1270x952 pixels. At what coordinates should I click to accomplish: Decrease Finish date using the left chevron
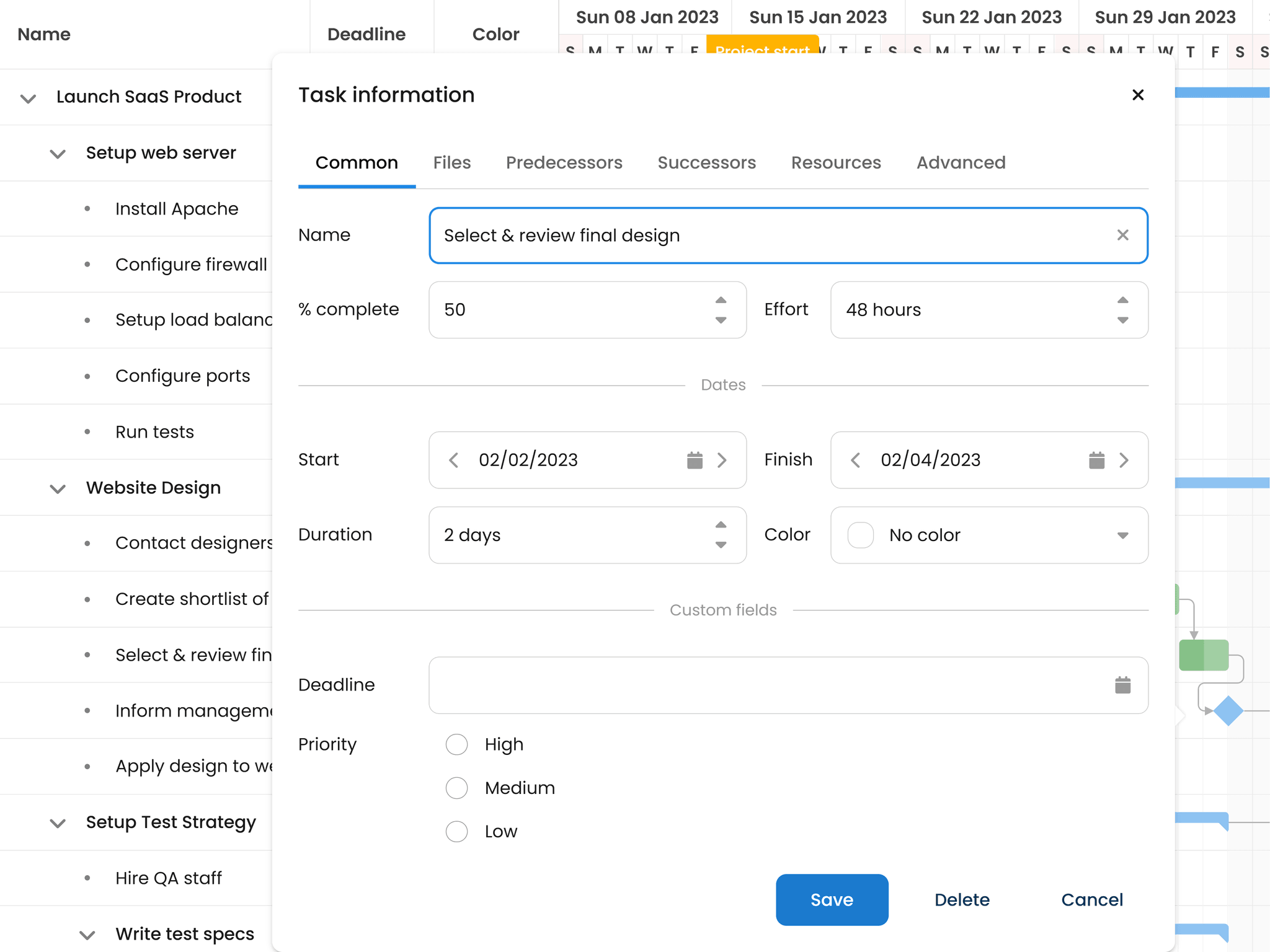pyautogui.click(x=856, y=460)
